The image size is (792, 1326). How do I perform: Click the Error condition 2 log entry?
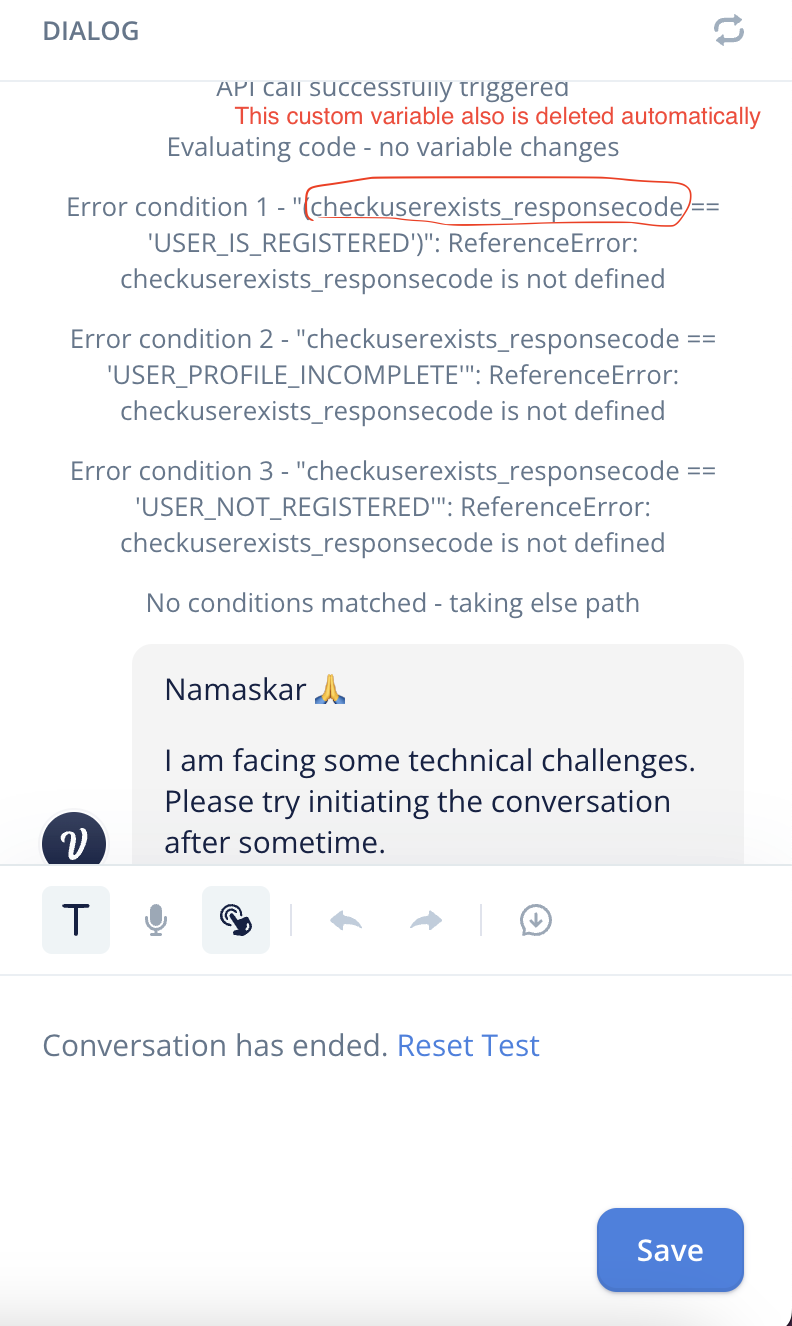(x=393, y=375)
